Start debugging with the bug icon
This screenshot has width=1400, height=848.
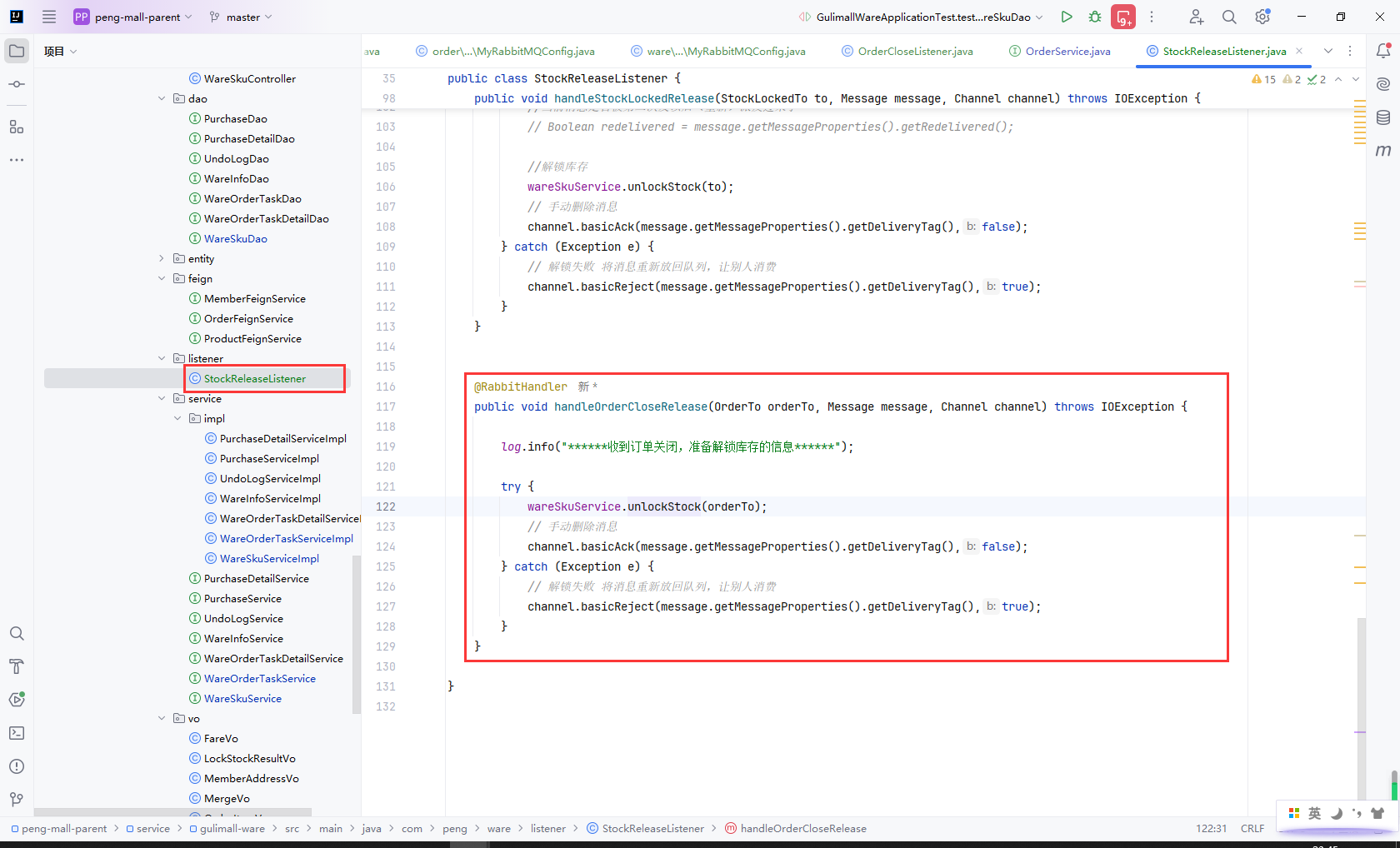(1095, 17)
